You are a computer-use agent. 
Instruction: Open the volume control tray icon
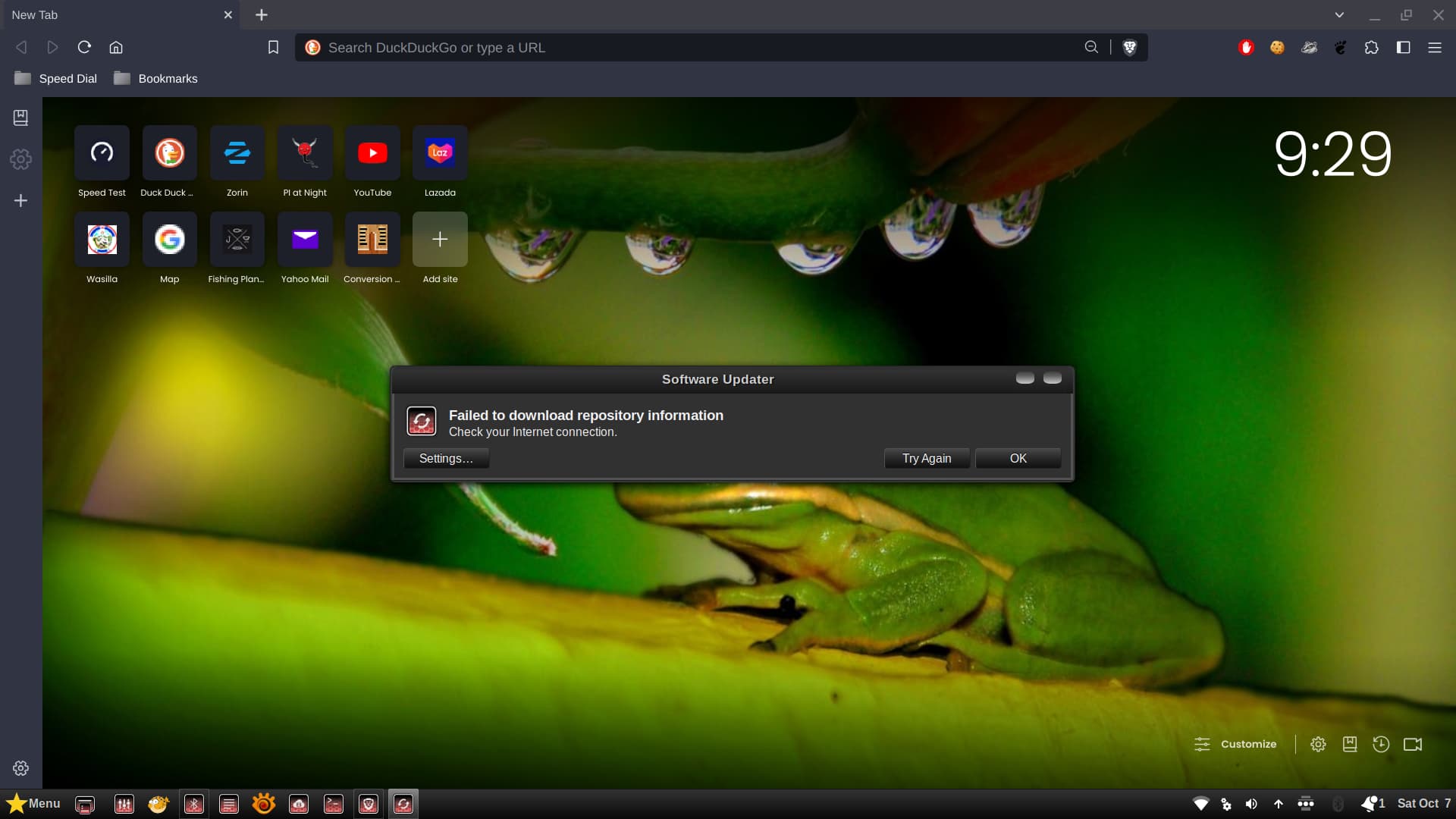[x=1251, y=804]
